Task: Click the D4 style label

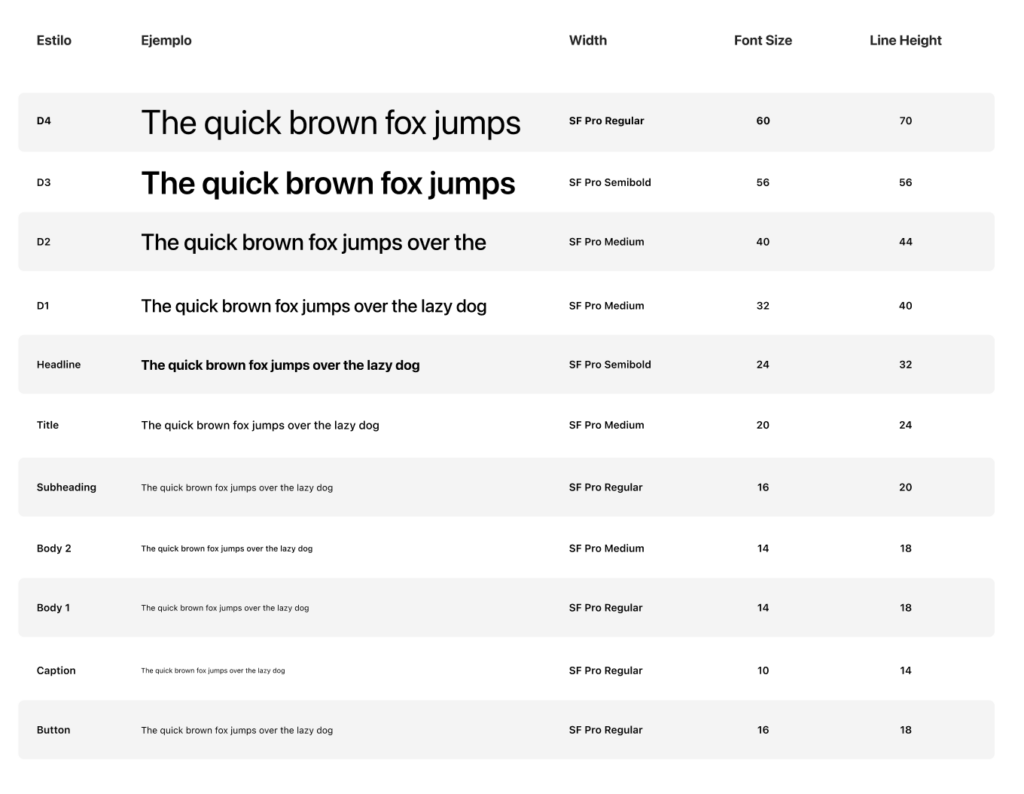Action: pos(44,121)
